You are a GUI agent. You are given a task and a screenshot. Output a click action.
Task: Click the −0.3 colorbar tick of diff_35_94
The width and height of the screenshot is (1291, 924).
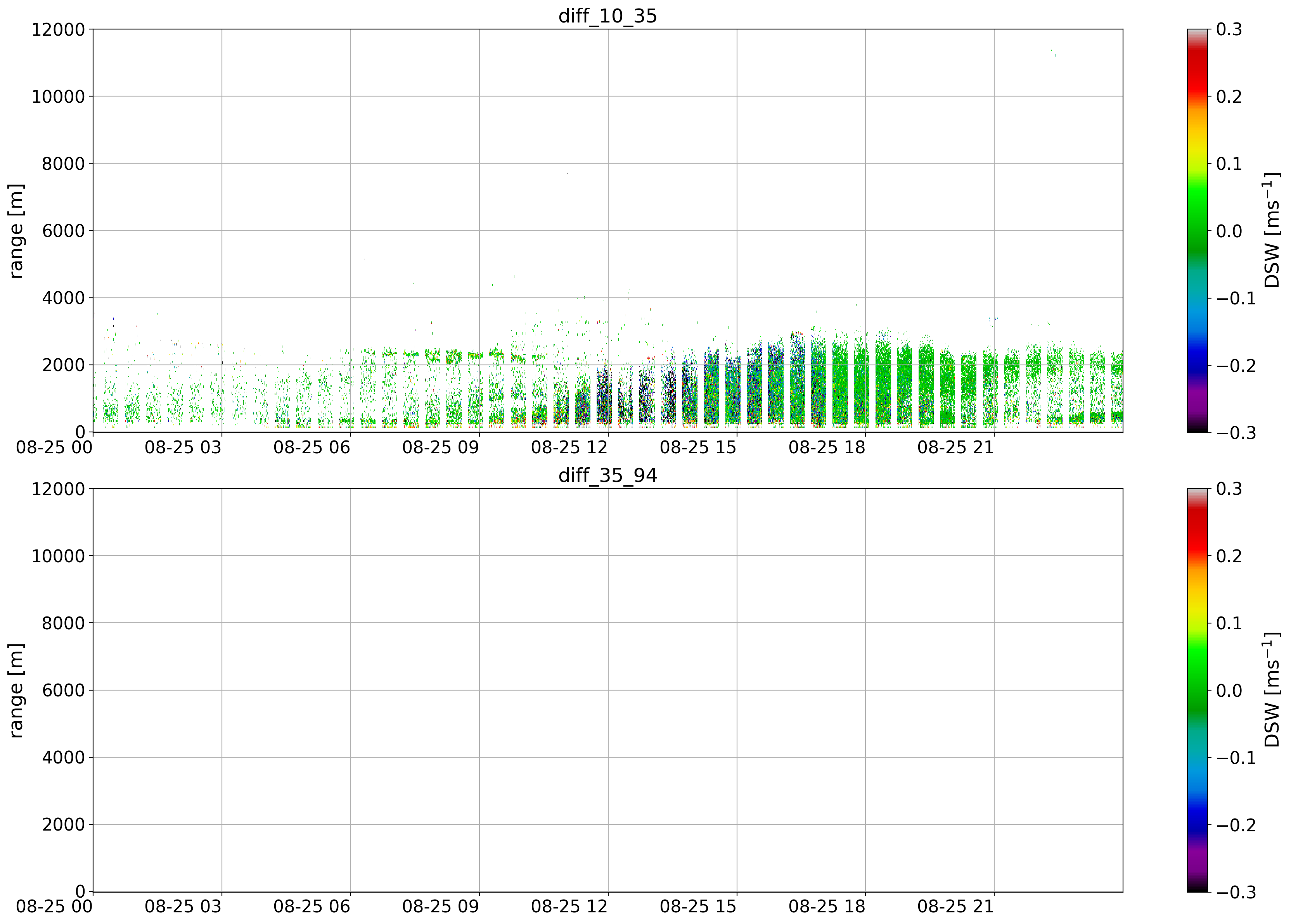(x=1236, y=892)
